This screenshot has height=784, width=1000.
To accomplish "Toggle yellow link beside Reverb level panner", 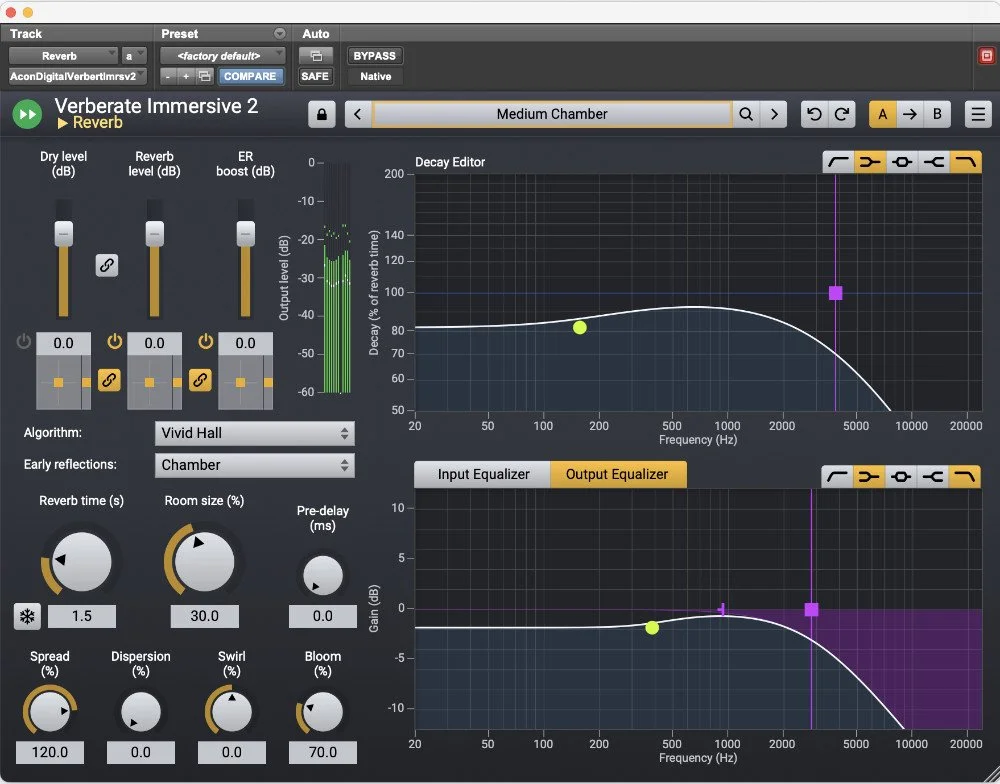I will coord(200,380).
